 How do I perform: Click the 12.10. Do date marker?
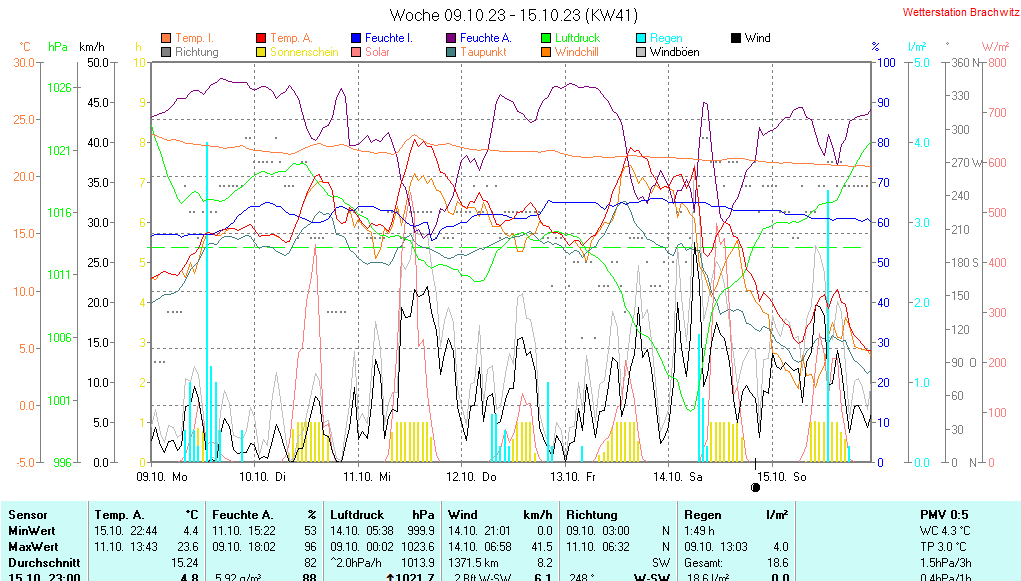click(x=472, y=477)
